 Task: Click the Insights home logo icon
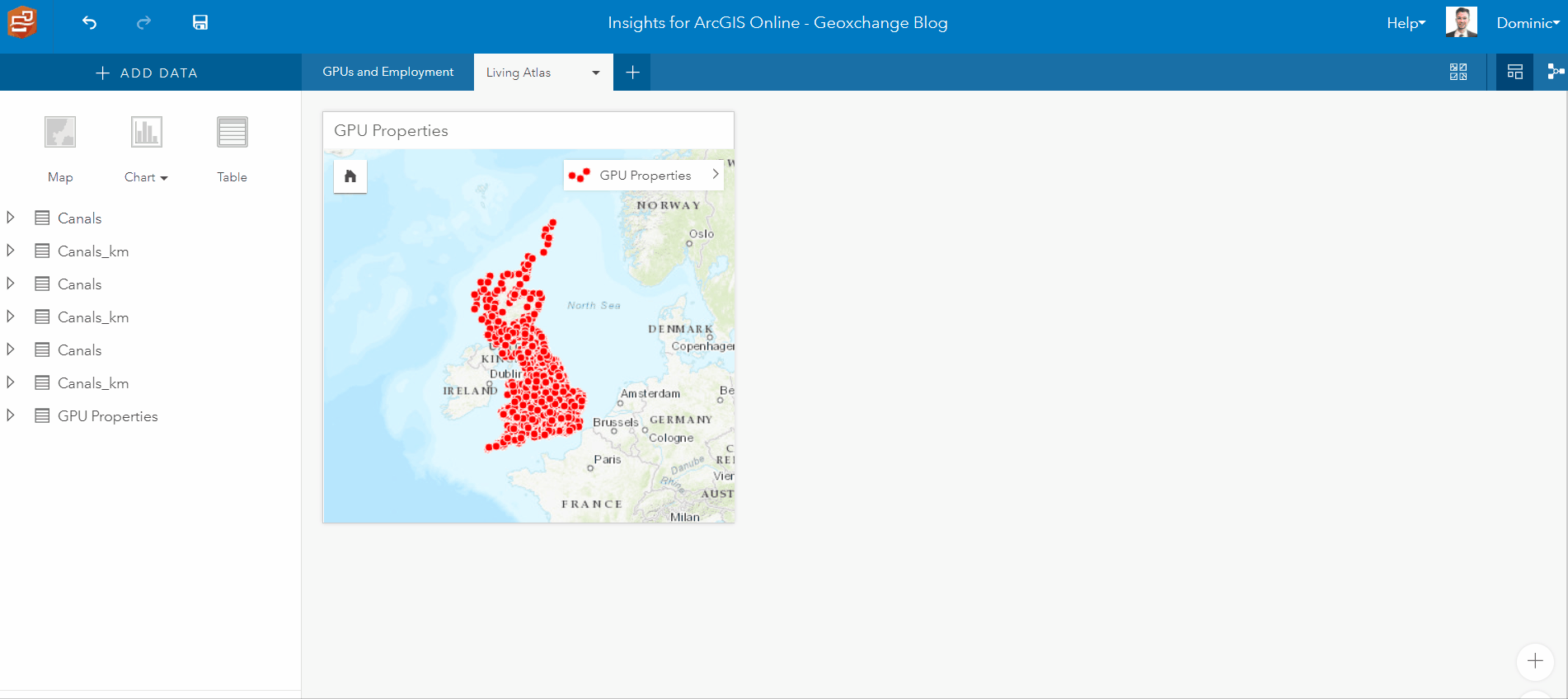coord(22,22)
